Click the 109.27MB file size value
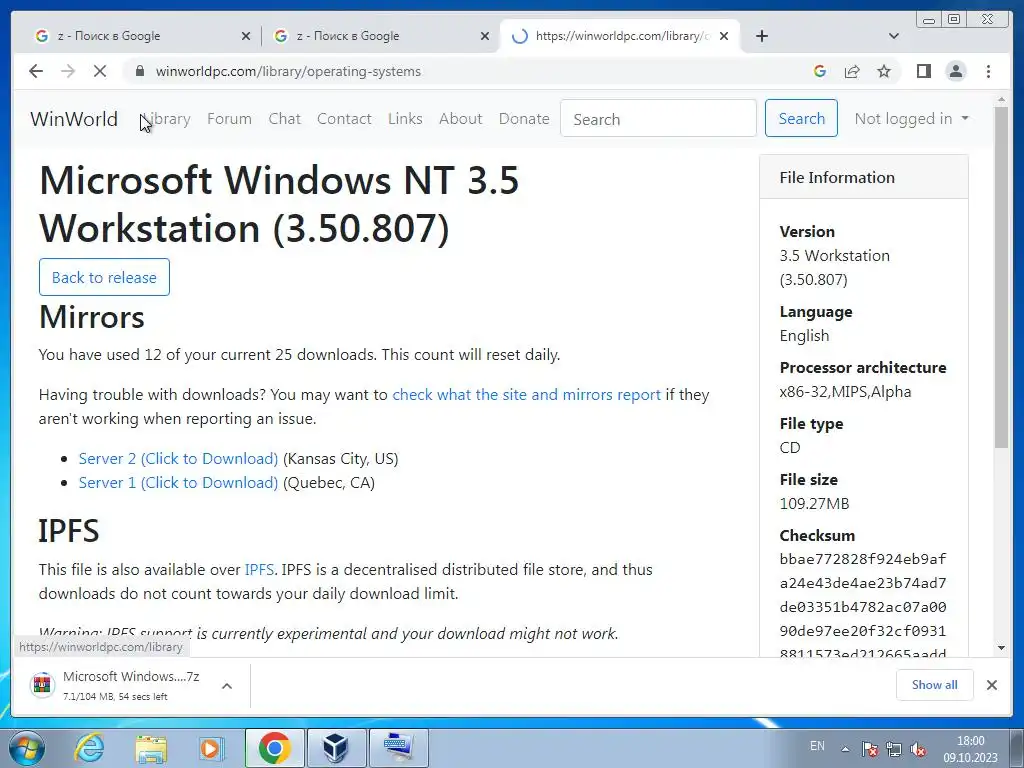The image size is (1024, 768). tap(814, 504)
